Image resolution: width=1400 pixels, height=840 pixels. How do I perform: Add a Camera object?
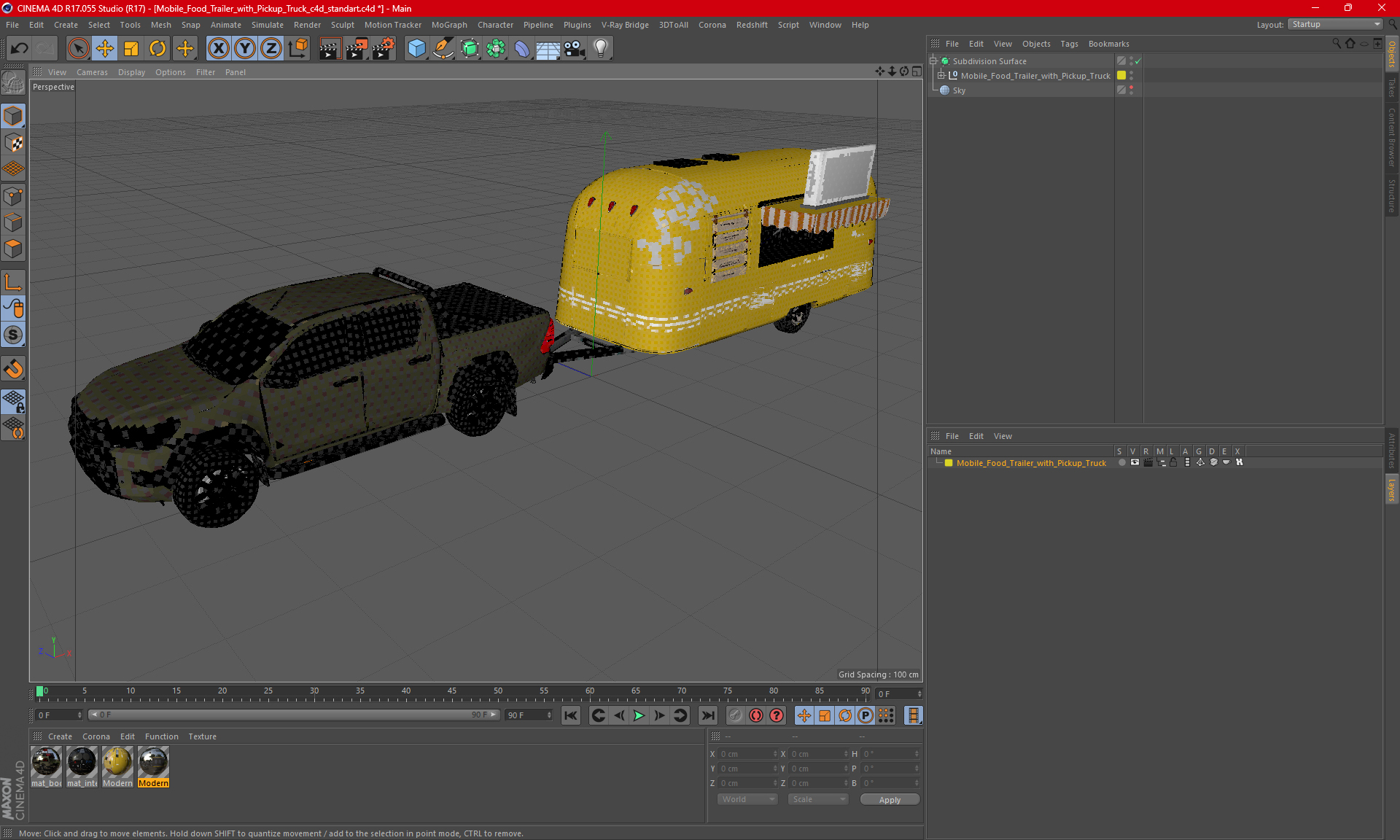tap(575, 49)
